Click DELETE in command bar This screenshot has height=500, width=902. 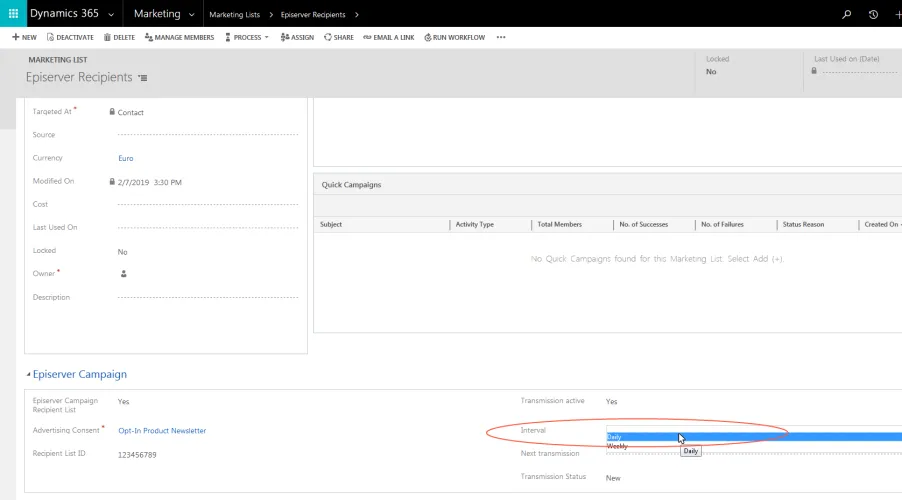(119, 37)
